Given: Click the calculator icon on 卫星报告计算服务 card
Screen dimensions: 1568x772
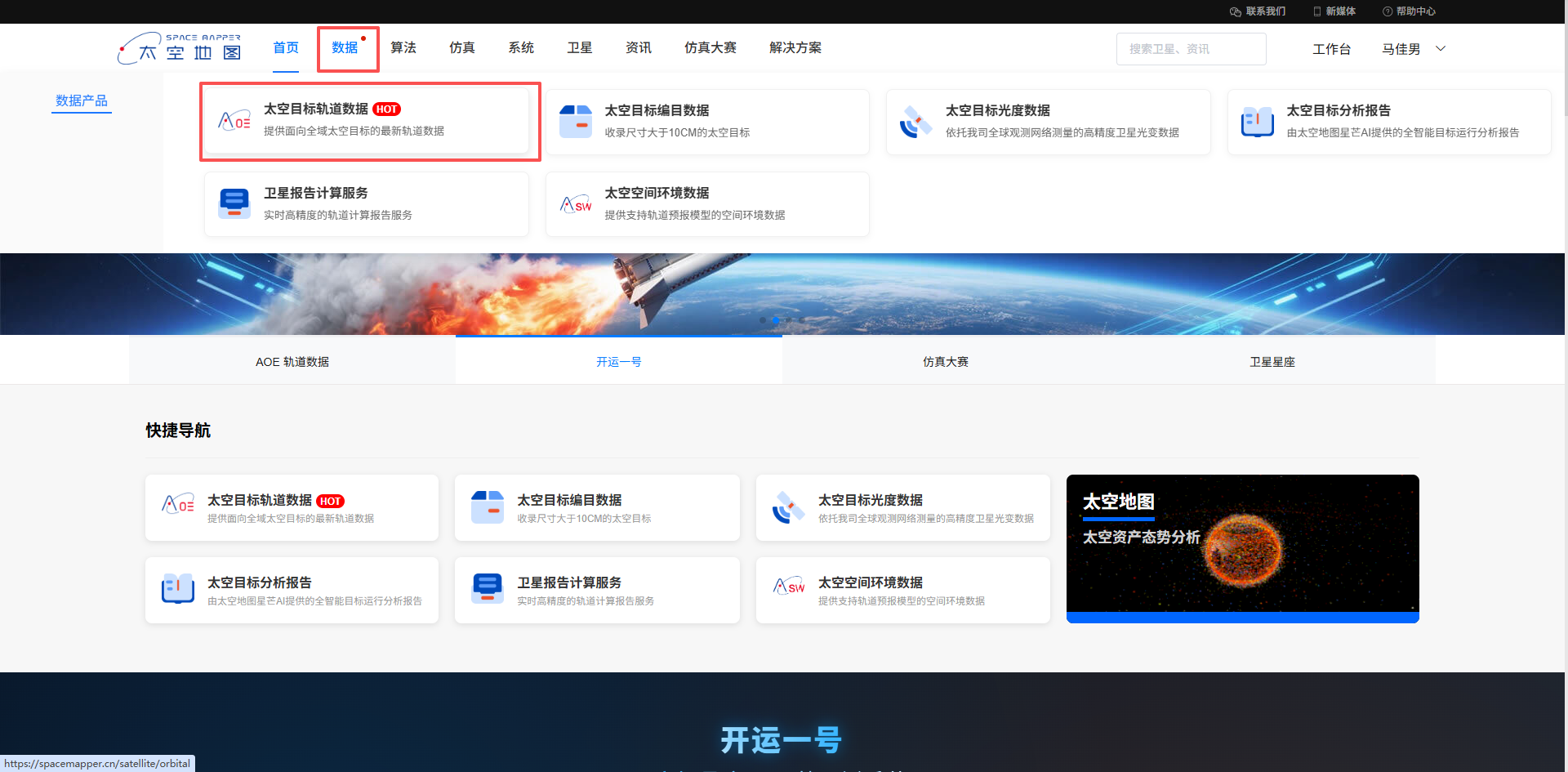Looking at the screenshot, I should (234, 203).
